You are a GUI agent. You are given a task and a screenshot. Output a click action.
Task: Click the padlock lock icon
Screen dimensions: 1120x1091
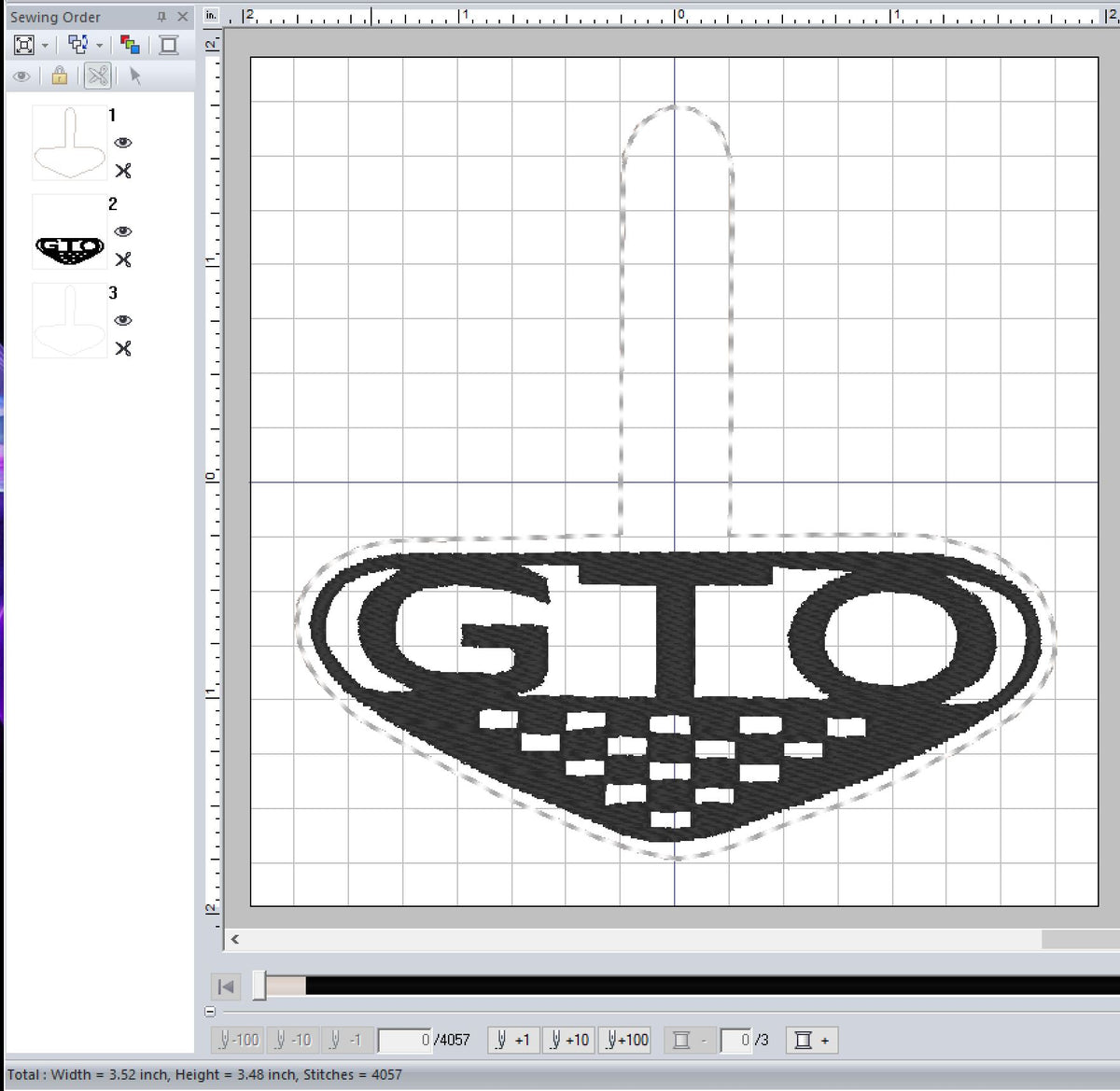click(60, 77)
